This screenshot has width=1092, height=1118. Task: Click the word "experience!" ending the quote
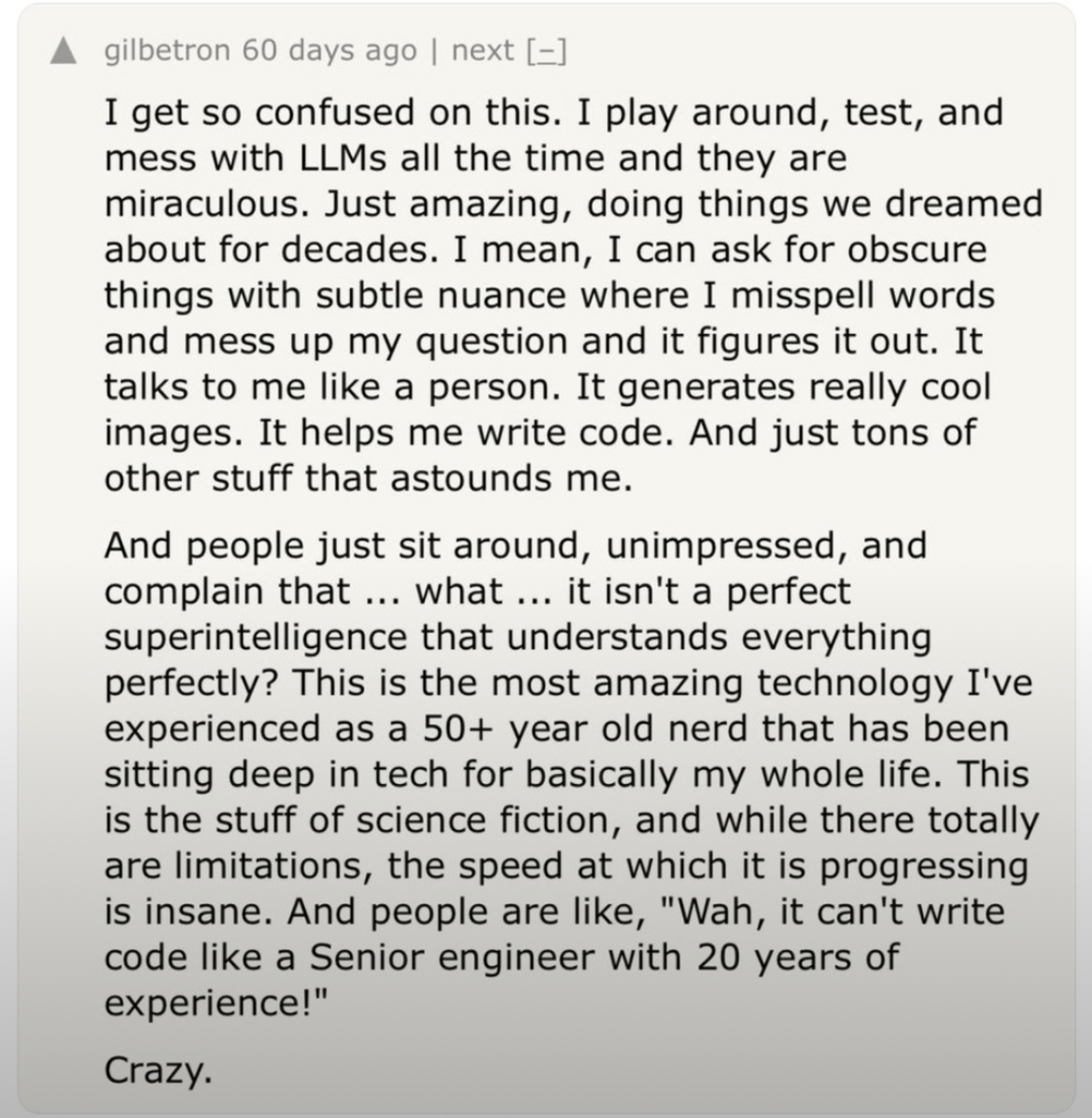click(x=217, y=1002)
